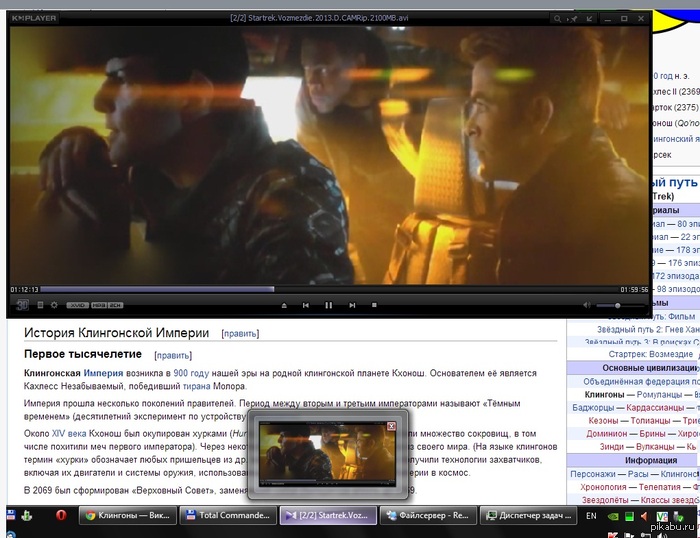Pause the video in KMPlayer
The height and width of the screenshot is (538, 700).
point(328,305)
